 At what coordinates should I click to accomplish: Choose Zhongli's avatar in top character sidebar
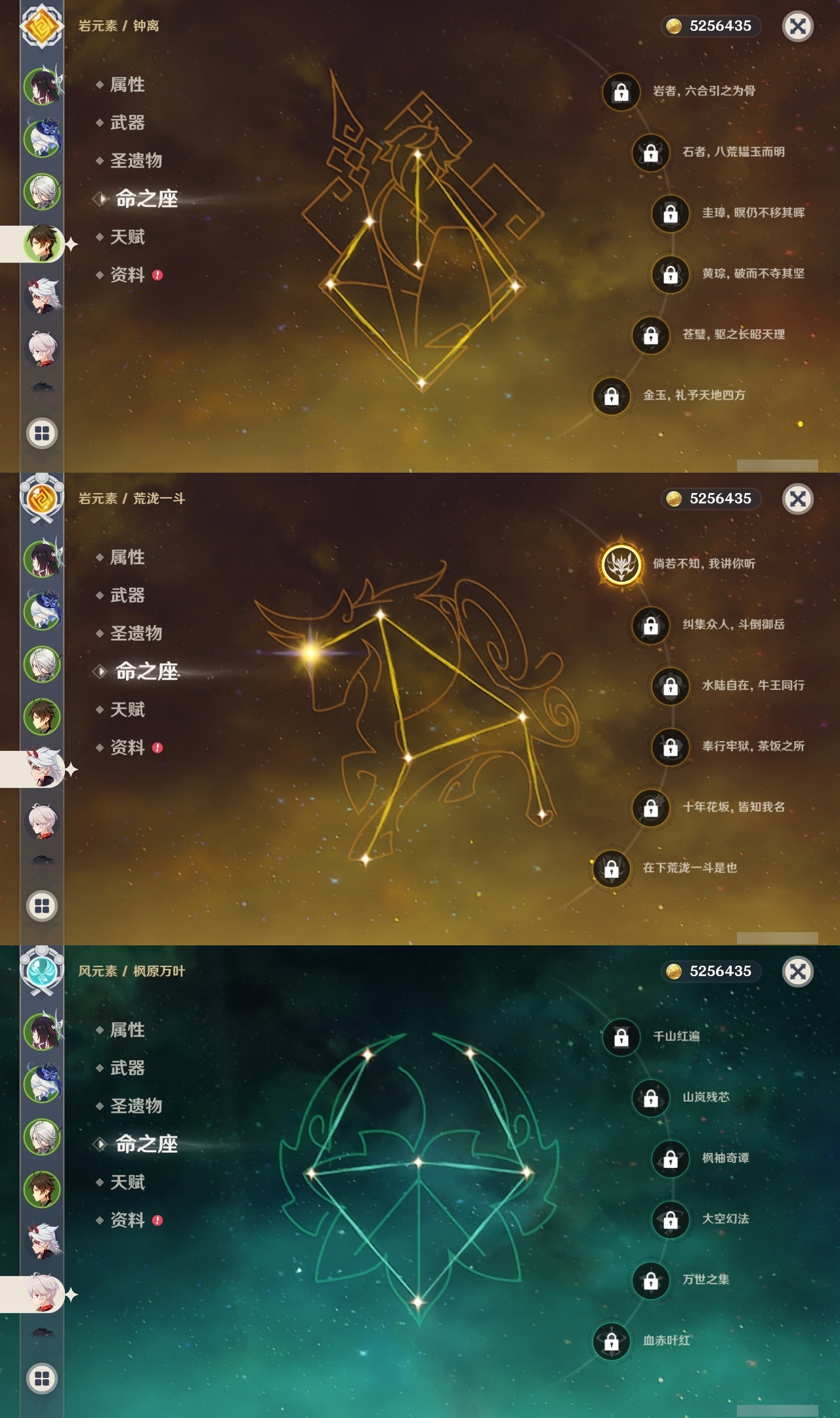(43, 244)
